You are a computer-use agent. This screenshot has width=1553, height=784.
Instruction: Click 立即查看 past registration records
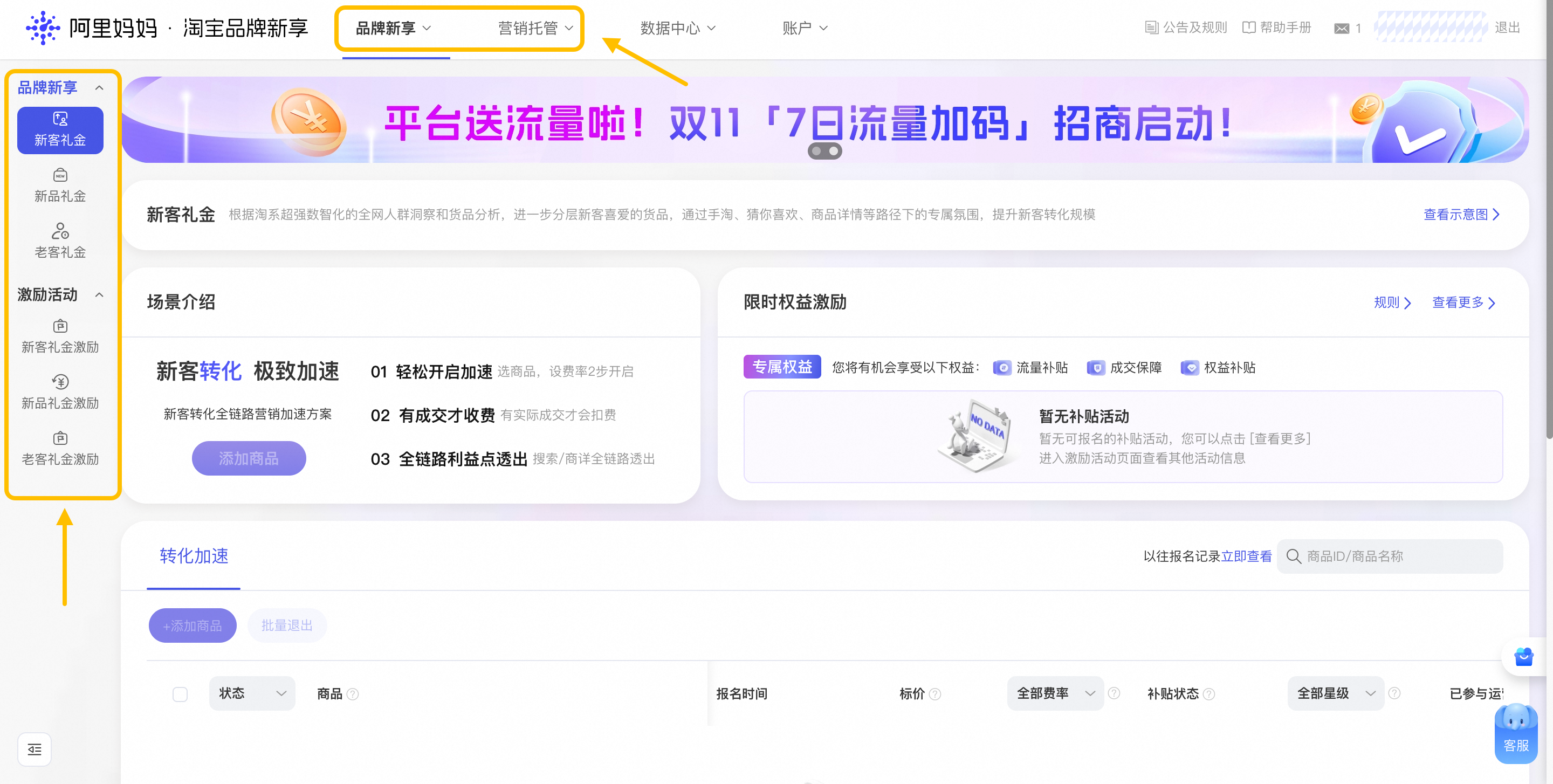tap(1246, 556)
